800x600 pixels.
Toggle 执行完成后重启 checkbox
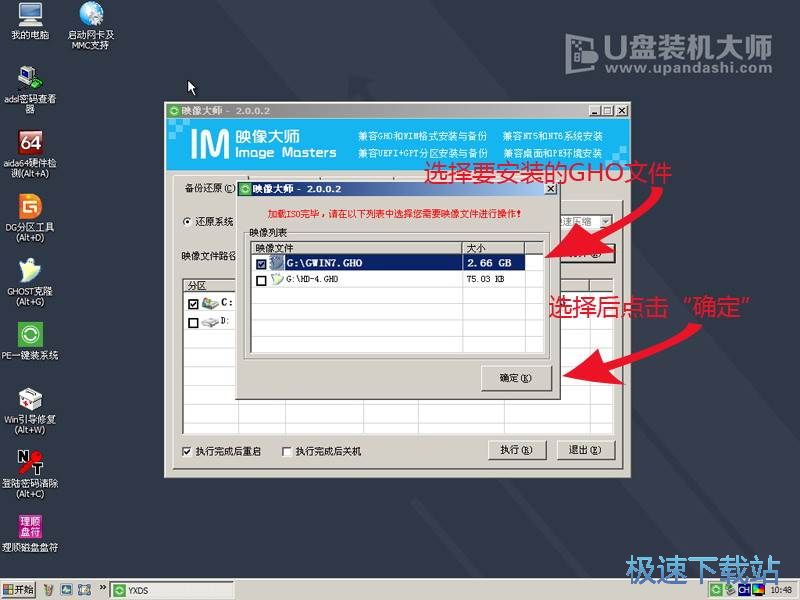(x=187, y=451)
